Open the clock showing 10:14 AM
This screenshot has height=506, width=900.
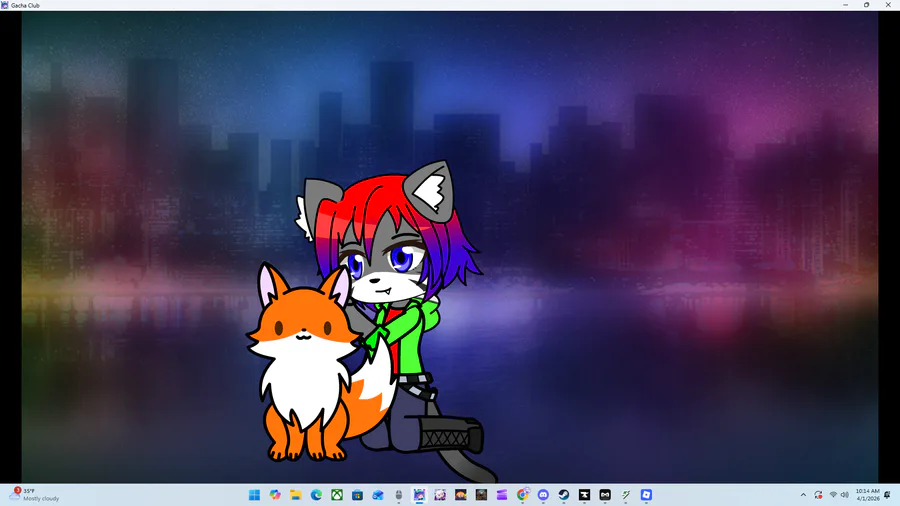pos(867,495)
